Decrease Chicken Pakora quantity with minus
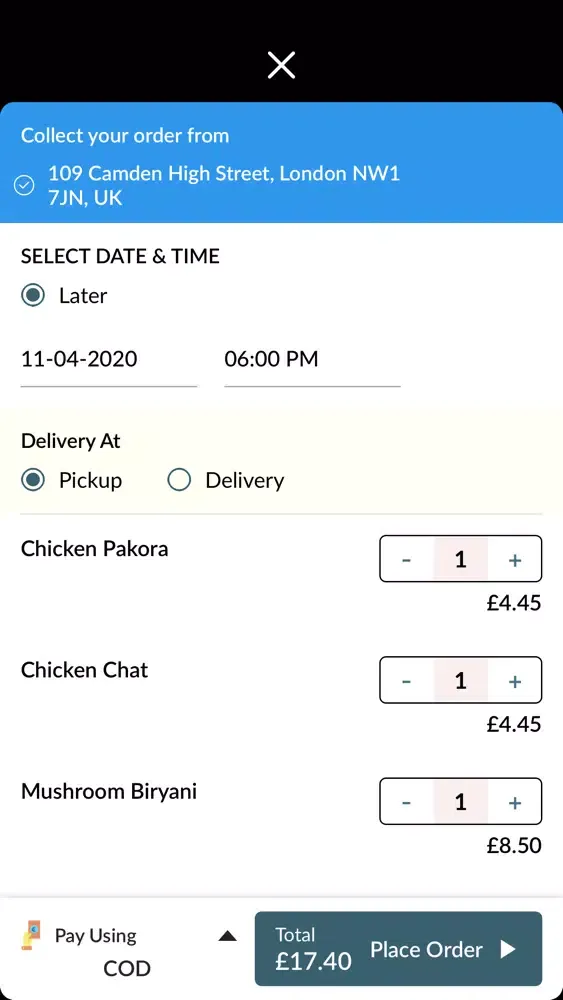563x1000 pixels. coord(406,559)
